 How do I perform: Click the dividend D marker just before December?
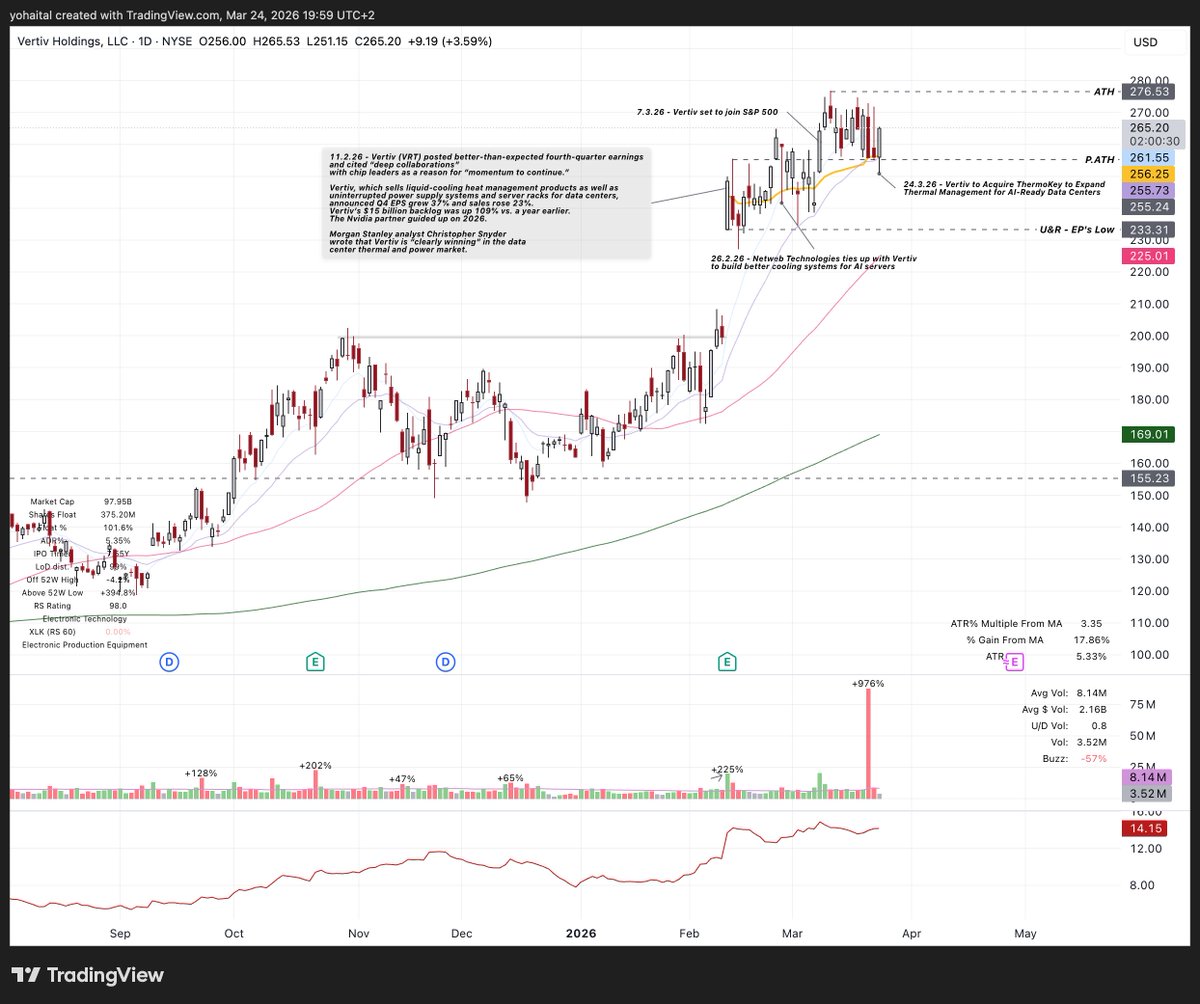coord(444,661)
